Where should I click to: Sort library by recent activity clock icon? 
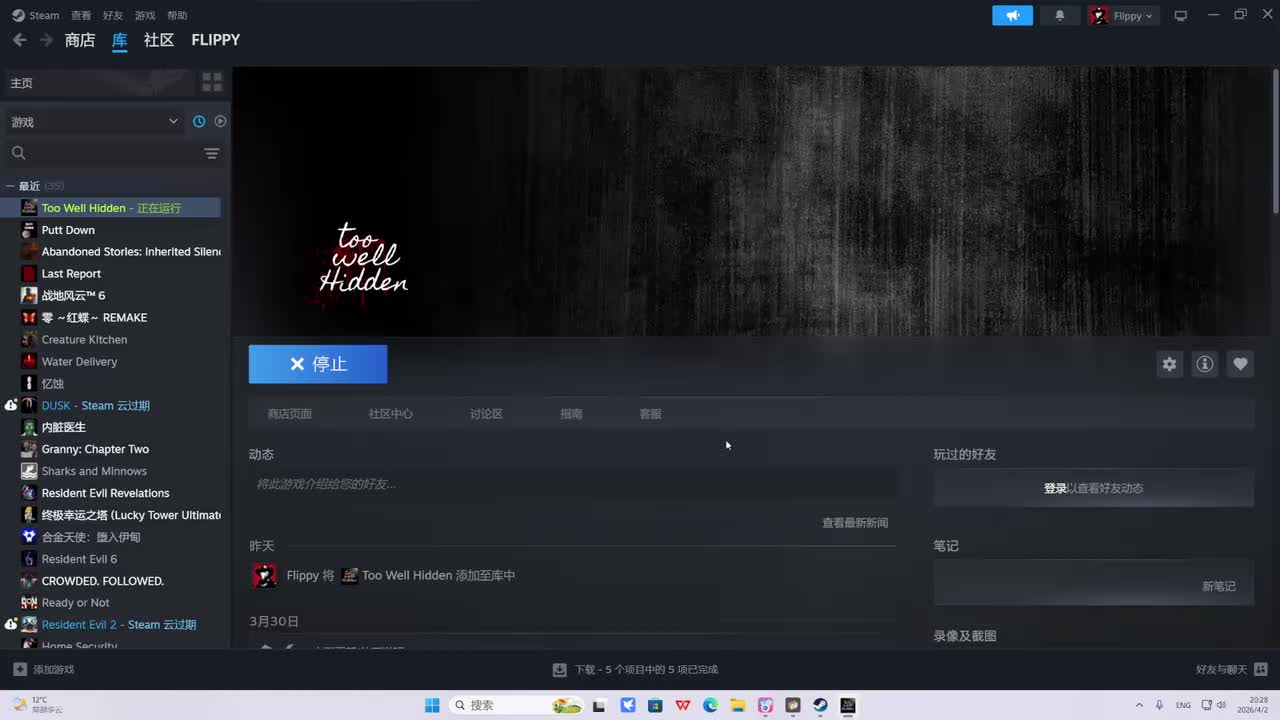point(199,121)
